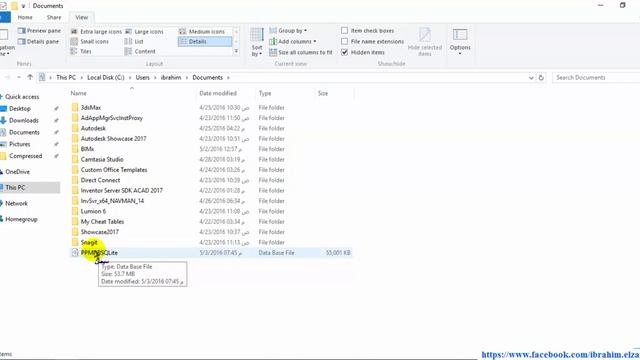Switch to Large icons layout
The height and width of the screenshot is (360, 640).
144,31
